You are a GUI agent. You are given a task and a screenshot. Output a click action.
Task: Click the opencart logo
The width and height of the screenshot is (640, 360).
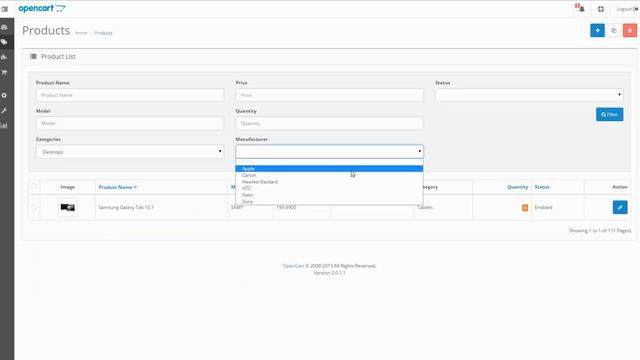point(42,9)
